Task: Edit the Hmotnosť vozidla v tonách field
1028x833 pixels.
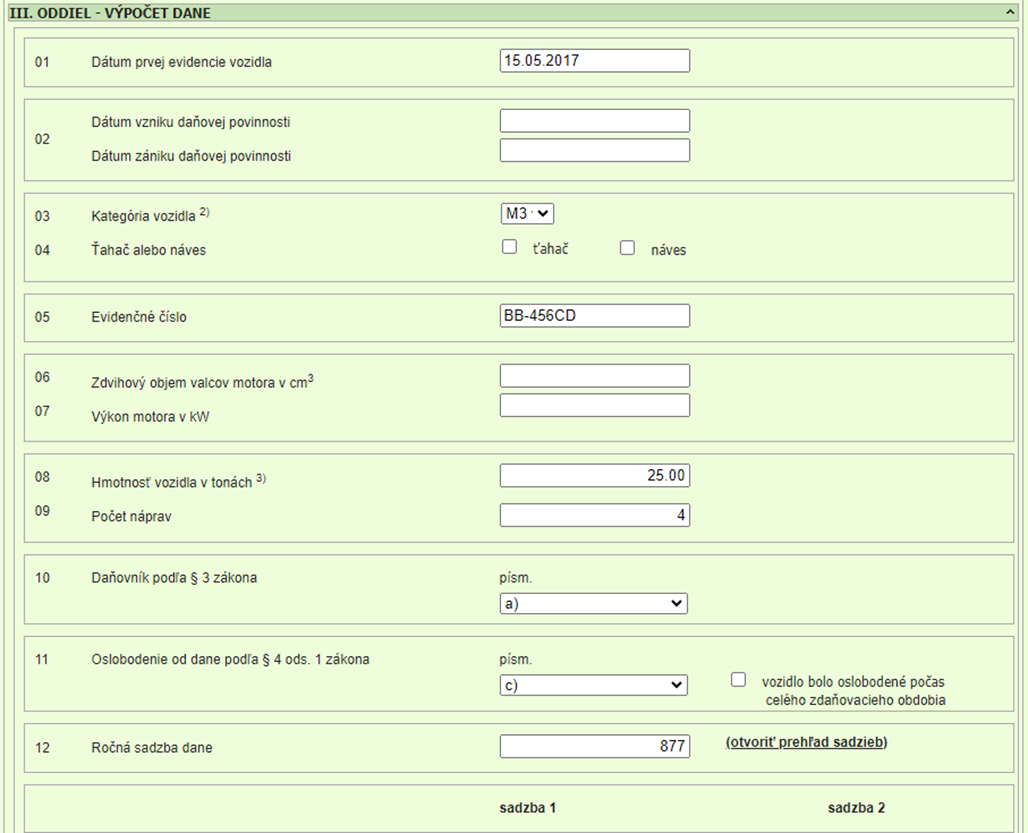Action: click(x=595, y=476)
